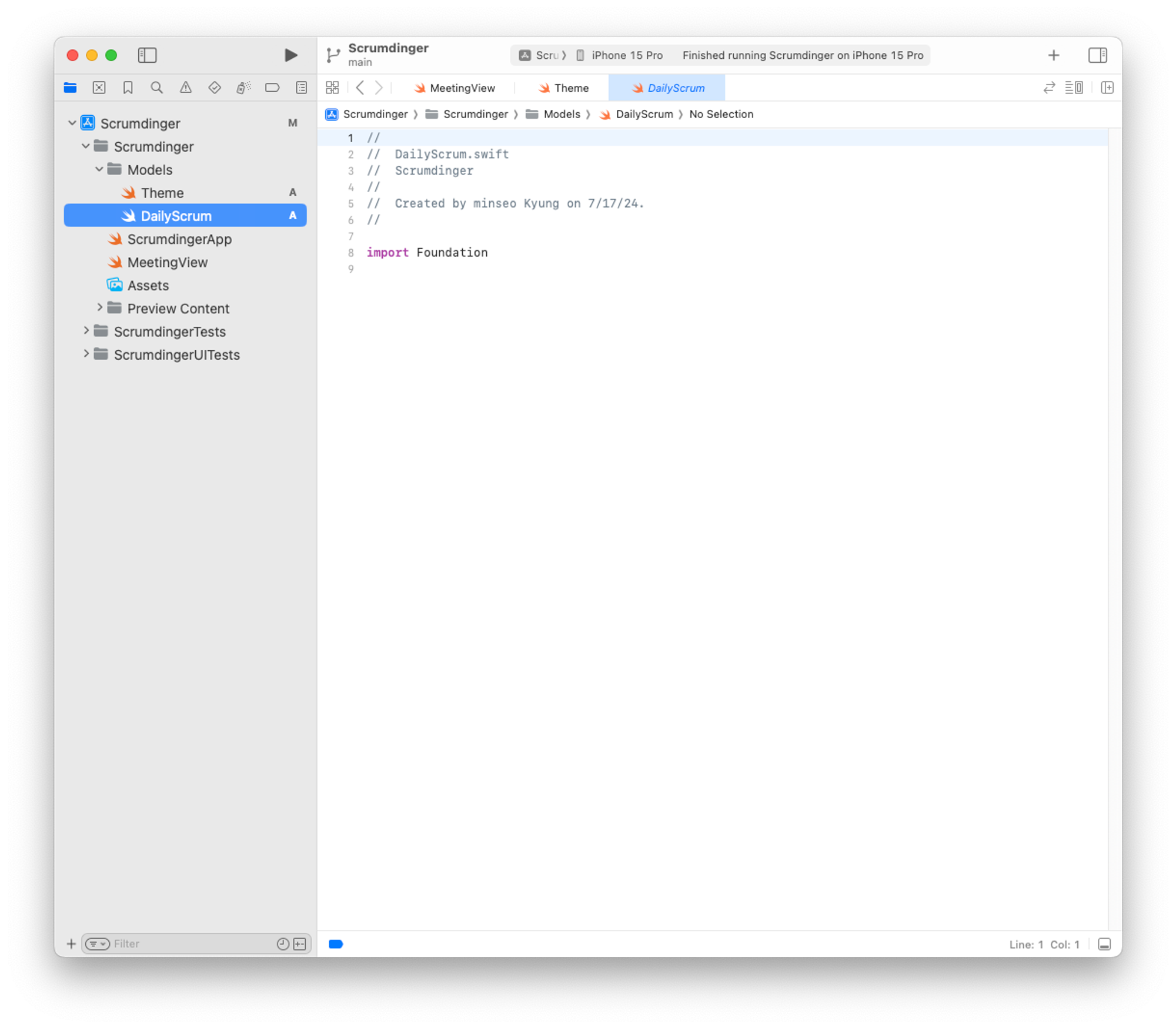
Task: Open the bookmark navigator icon
Action: [x=128, y=88]
